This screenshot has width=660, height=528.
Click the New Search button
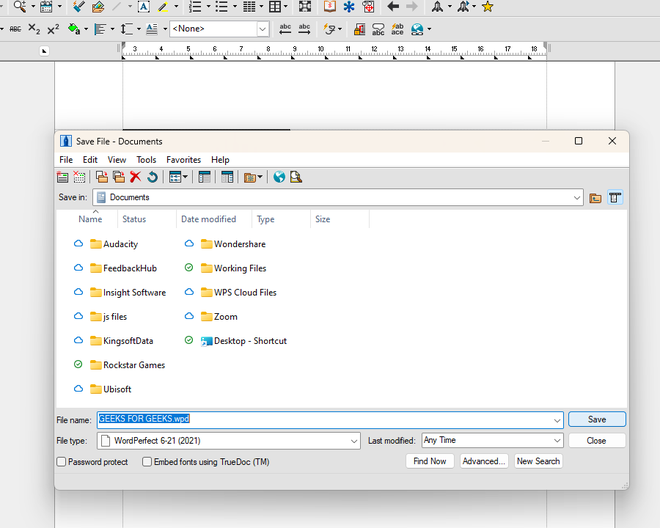coord(538,461)
